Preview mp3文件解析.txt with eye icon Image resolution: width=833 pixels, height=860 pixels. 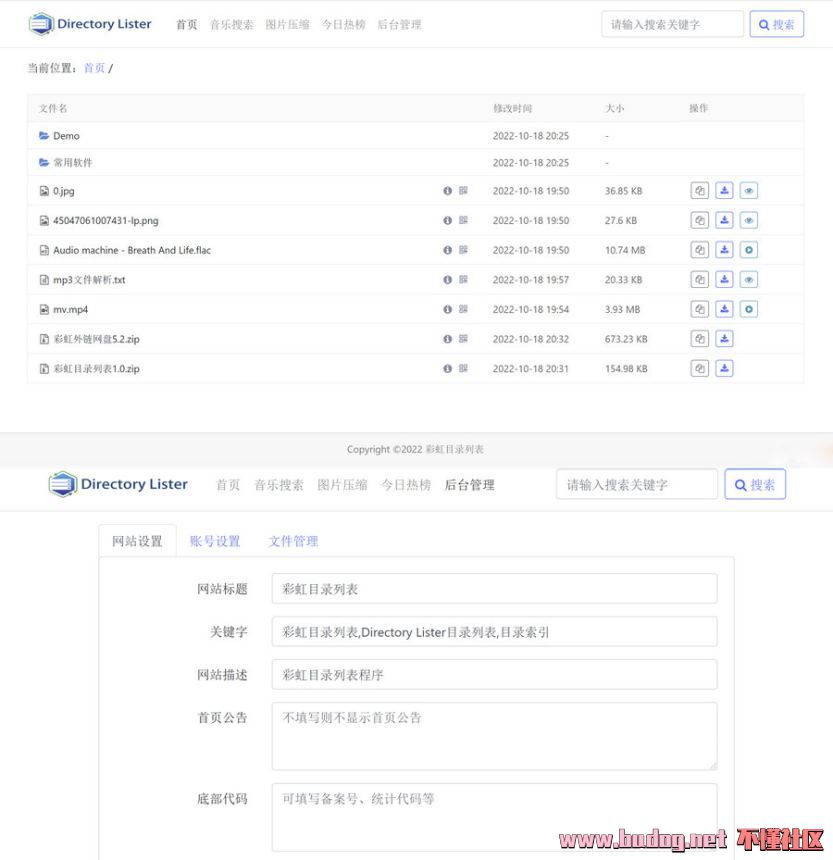[749, 280]
